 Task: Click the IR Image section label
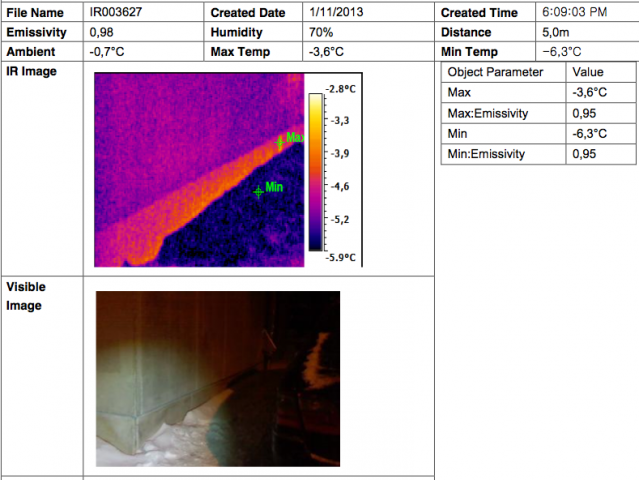click(x=32, y=72)
